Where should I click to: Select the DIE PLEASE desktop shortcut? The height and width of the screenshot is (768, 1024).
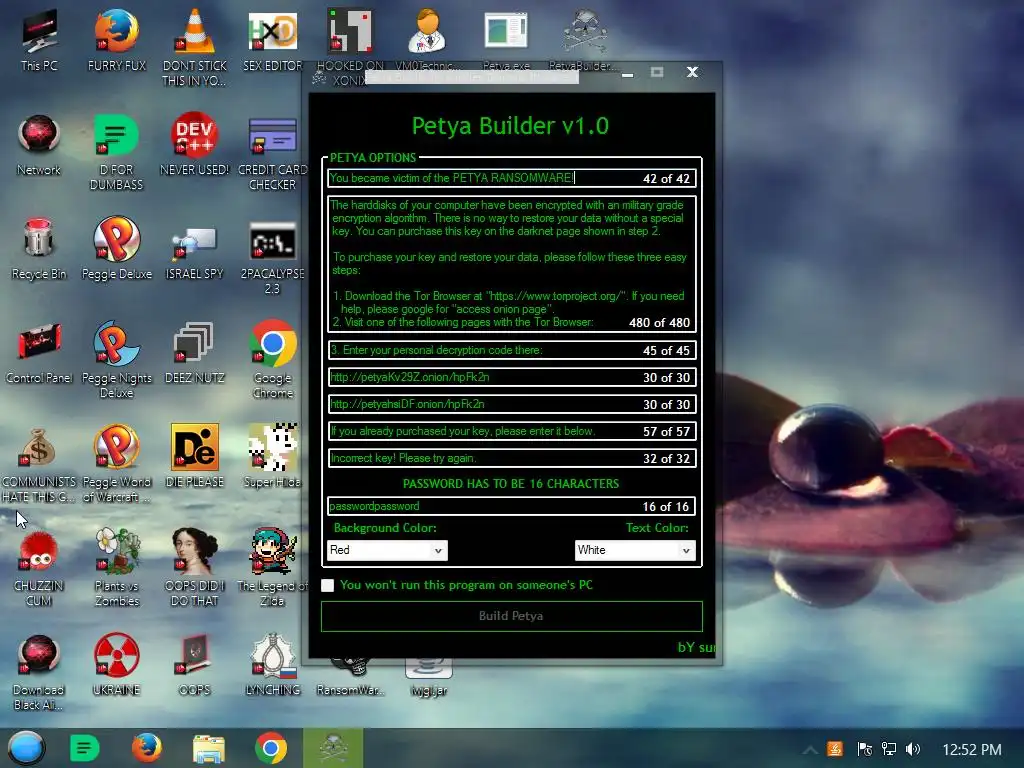tap(195, 456)
